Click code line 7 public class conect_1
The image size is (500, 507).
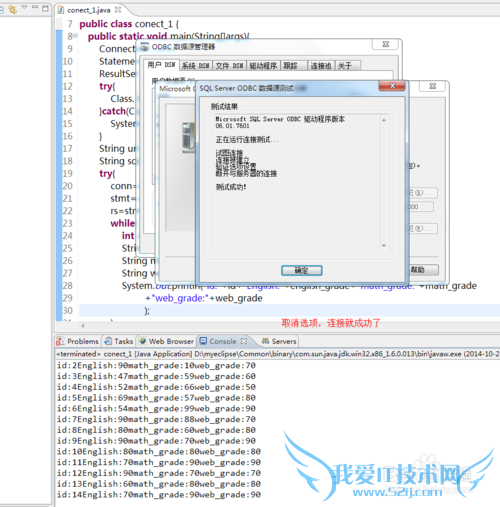point(129,24)
